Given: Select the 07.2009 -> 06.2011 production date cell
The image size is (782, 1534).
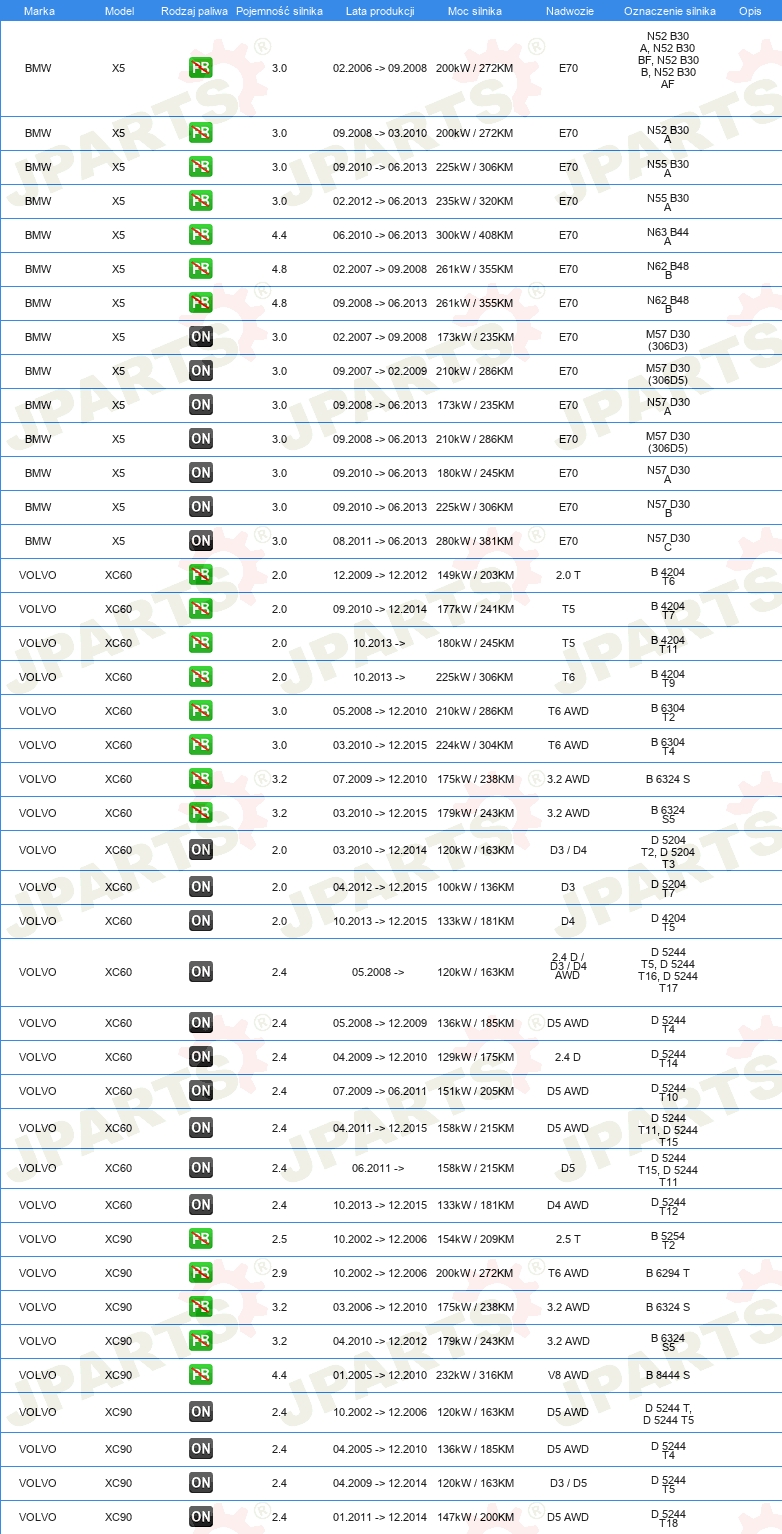Looking at the screenshot, I should (380, 1091).
